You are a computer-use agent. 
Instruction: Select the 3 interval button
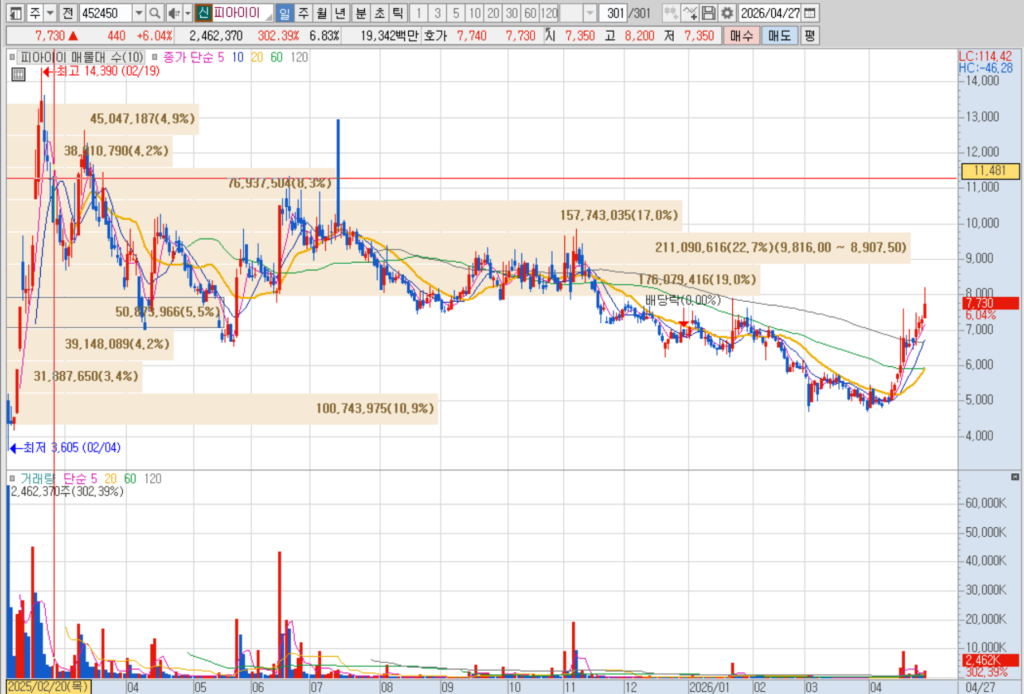[x=437, y=12]
